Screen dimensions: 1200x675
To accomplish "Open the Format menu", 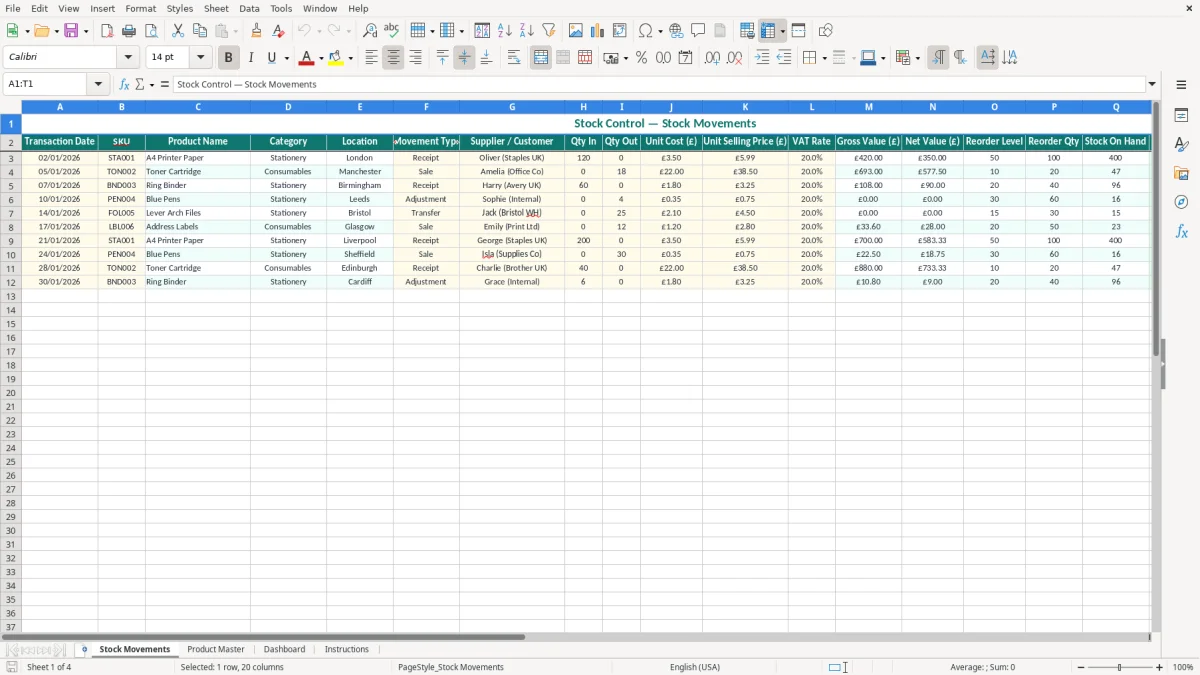I will point(140,8).
